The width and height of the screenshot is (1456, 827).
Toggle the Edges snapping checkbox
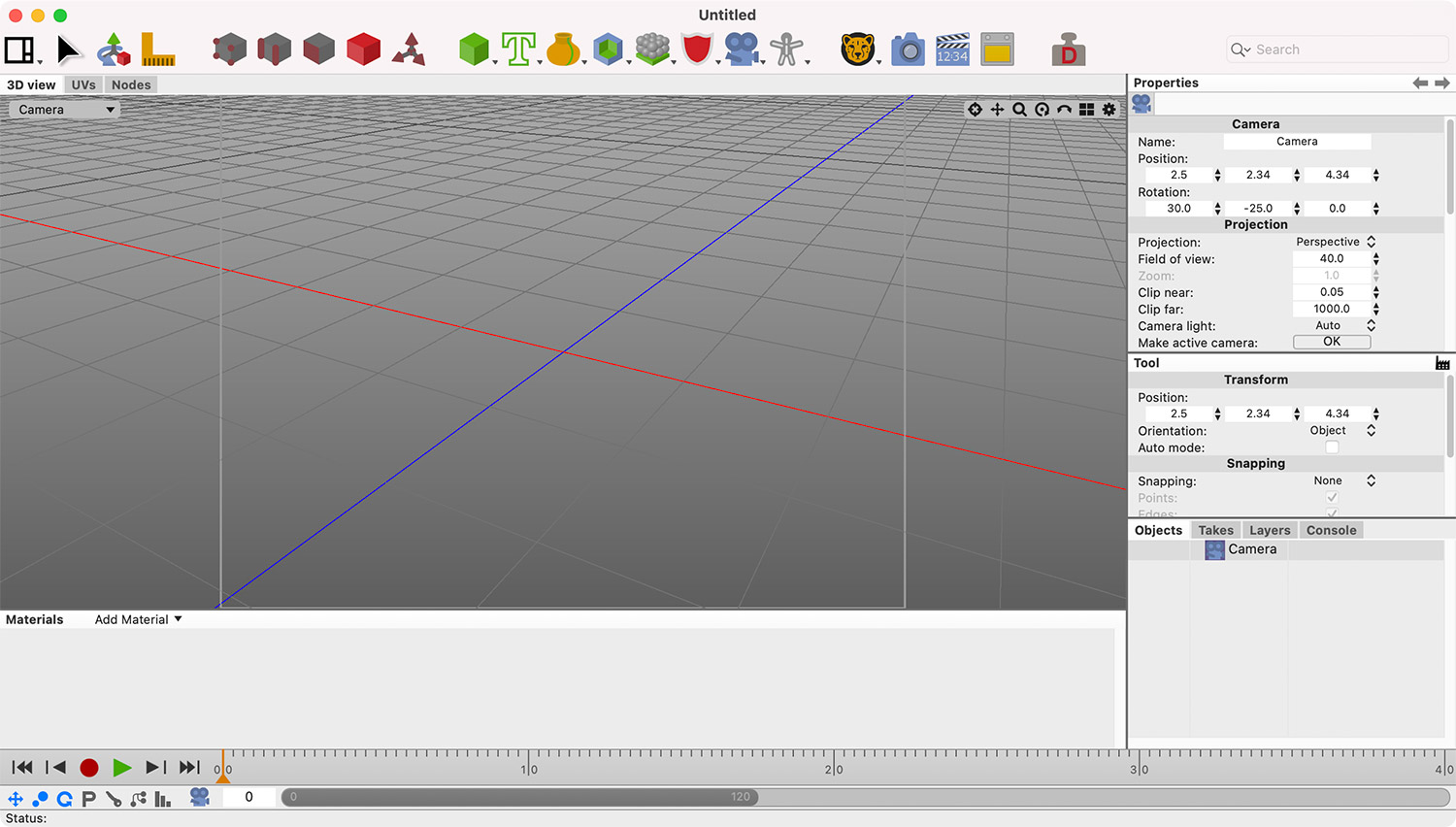pos(1332,513)
